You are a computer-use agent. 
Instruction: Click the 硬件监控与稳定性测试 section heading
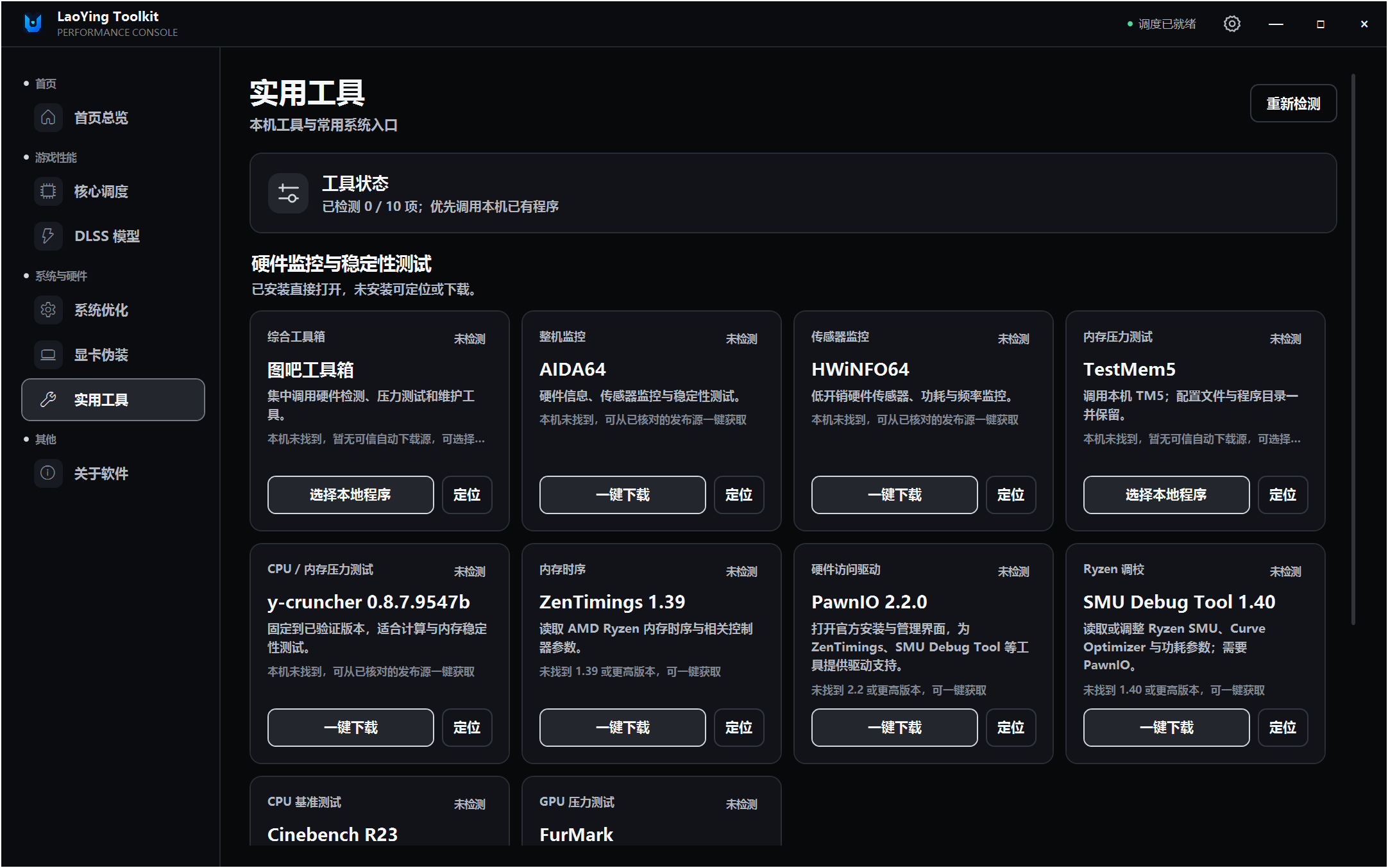coord(341,263)
